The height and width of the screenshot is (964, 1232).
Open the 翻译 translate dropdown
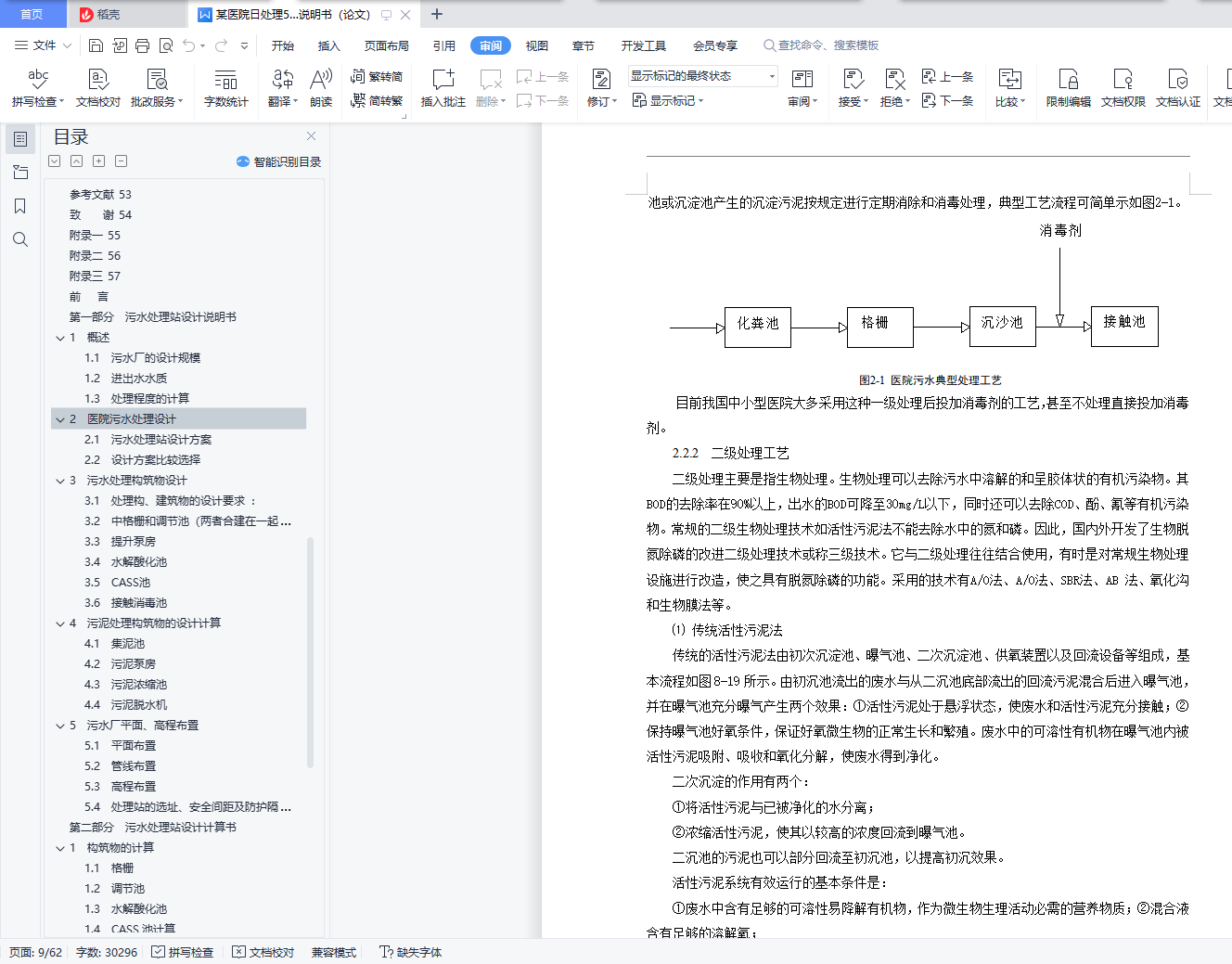click(x=295, y=102)
